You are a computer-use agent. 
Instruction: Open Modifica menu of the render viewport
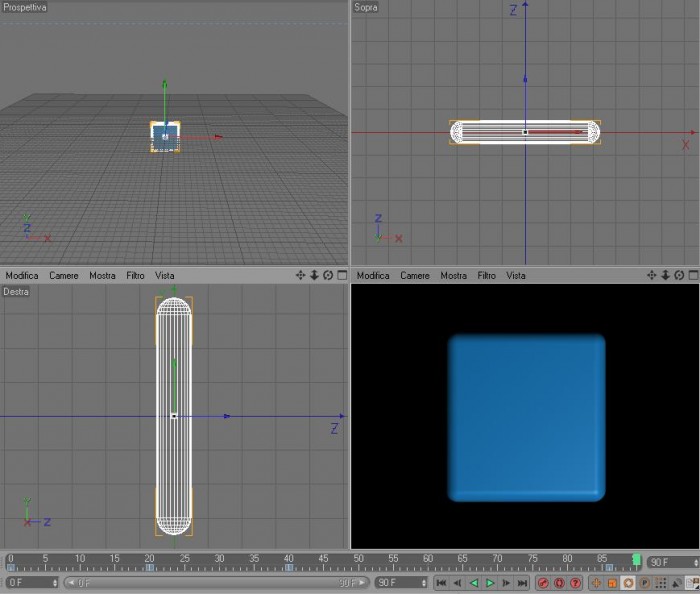pos(373,275)
